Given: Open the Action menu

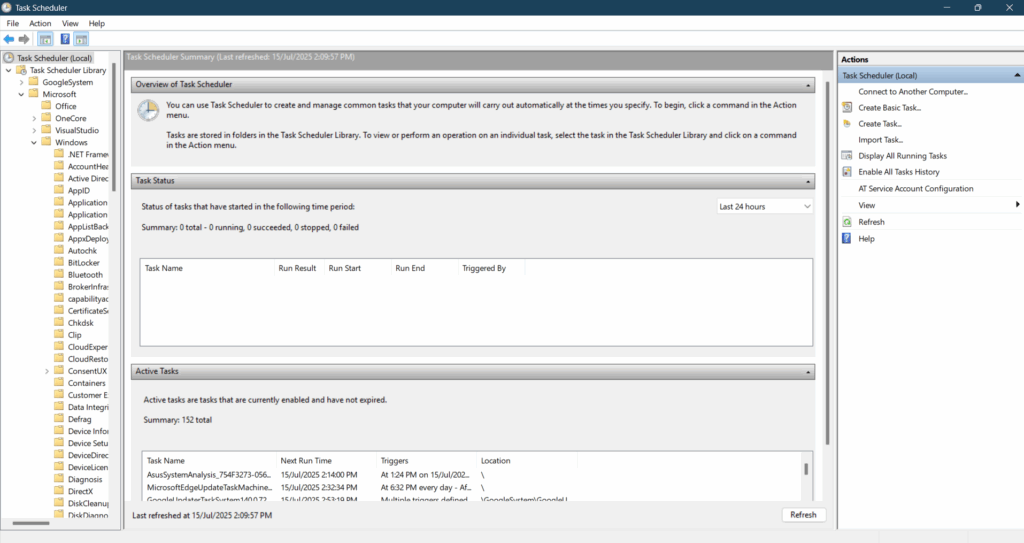Looking at the screenshot, I should 40,23.
